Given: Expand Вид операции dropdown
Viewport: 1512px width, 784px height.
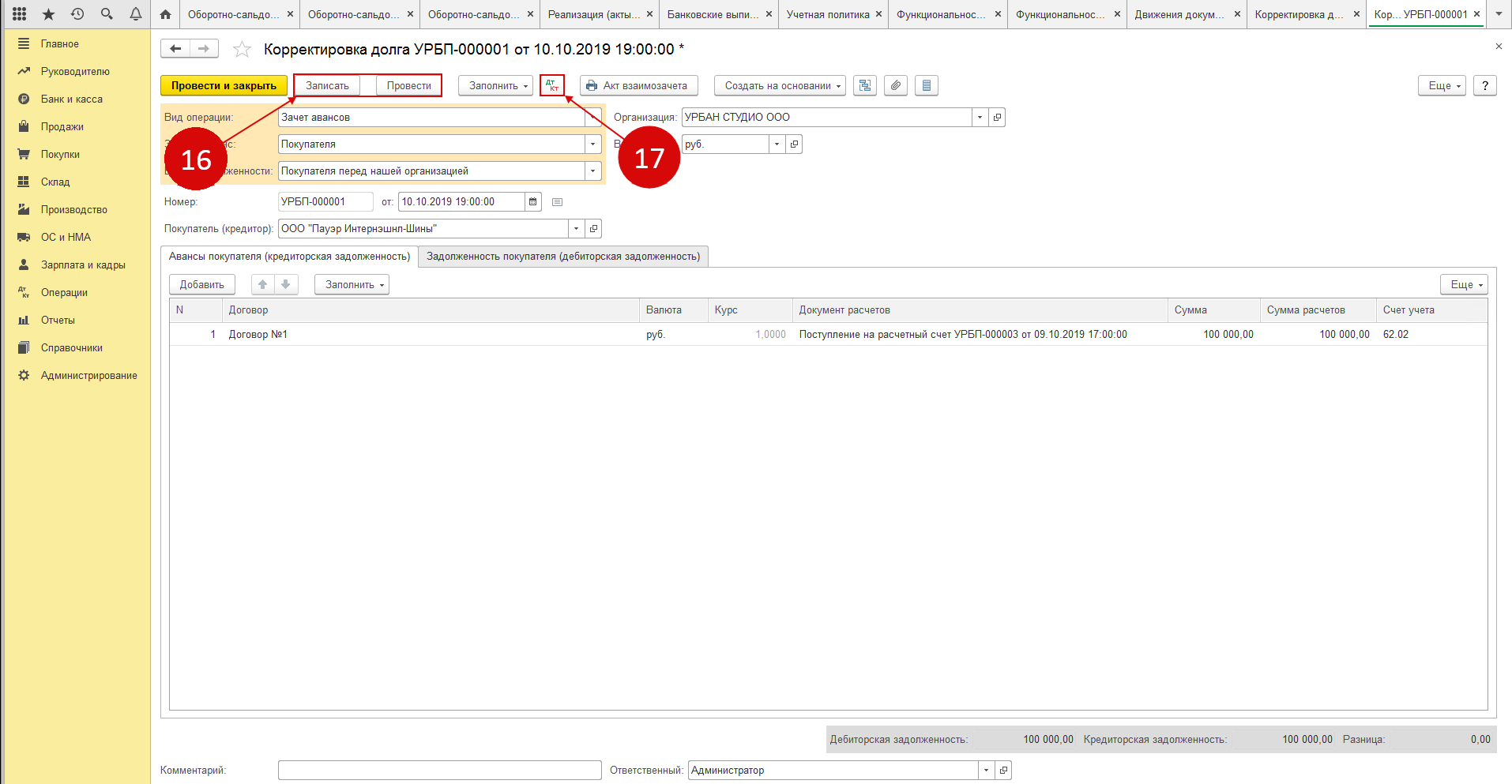Looking at the screenshot, I should (x=593, y=118).
